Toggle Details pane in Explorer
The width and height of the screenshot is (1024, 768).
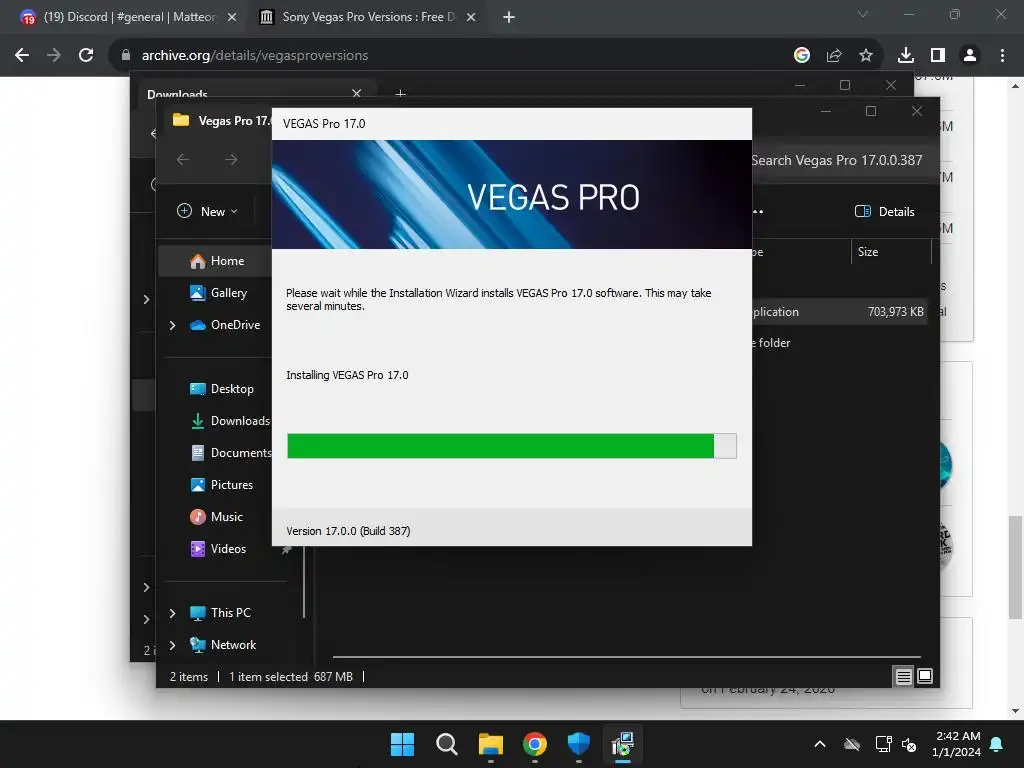885,211
